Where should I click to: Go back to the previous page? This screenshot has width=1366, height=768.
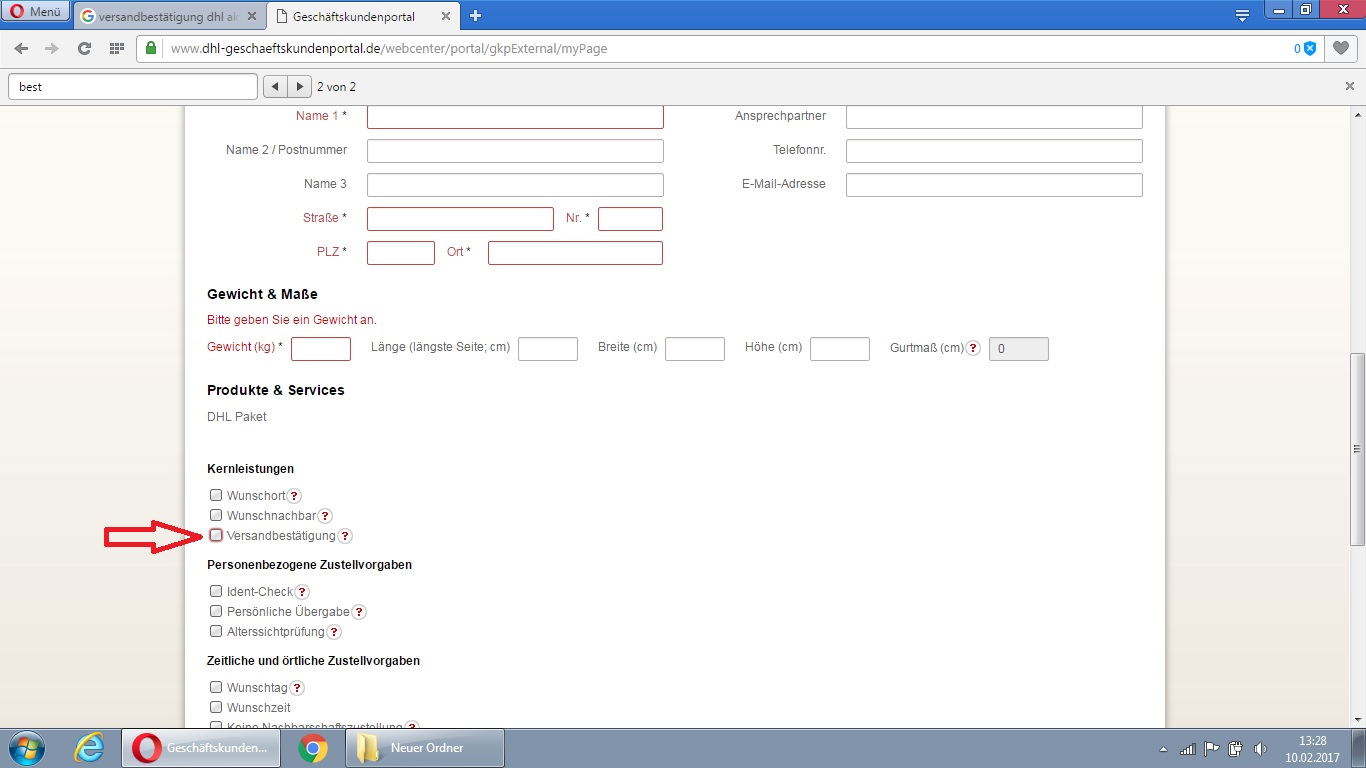22,48
